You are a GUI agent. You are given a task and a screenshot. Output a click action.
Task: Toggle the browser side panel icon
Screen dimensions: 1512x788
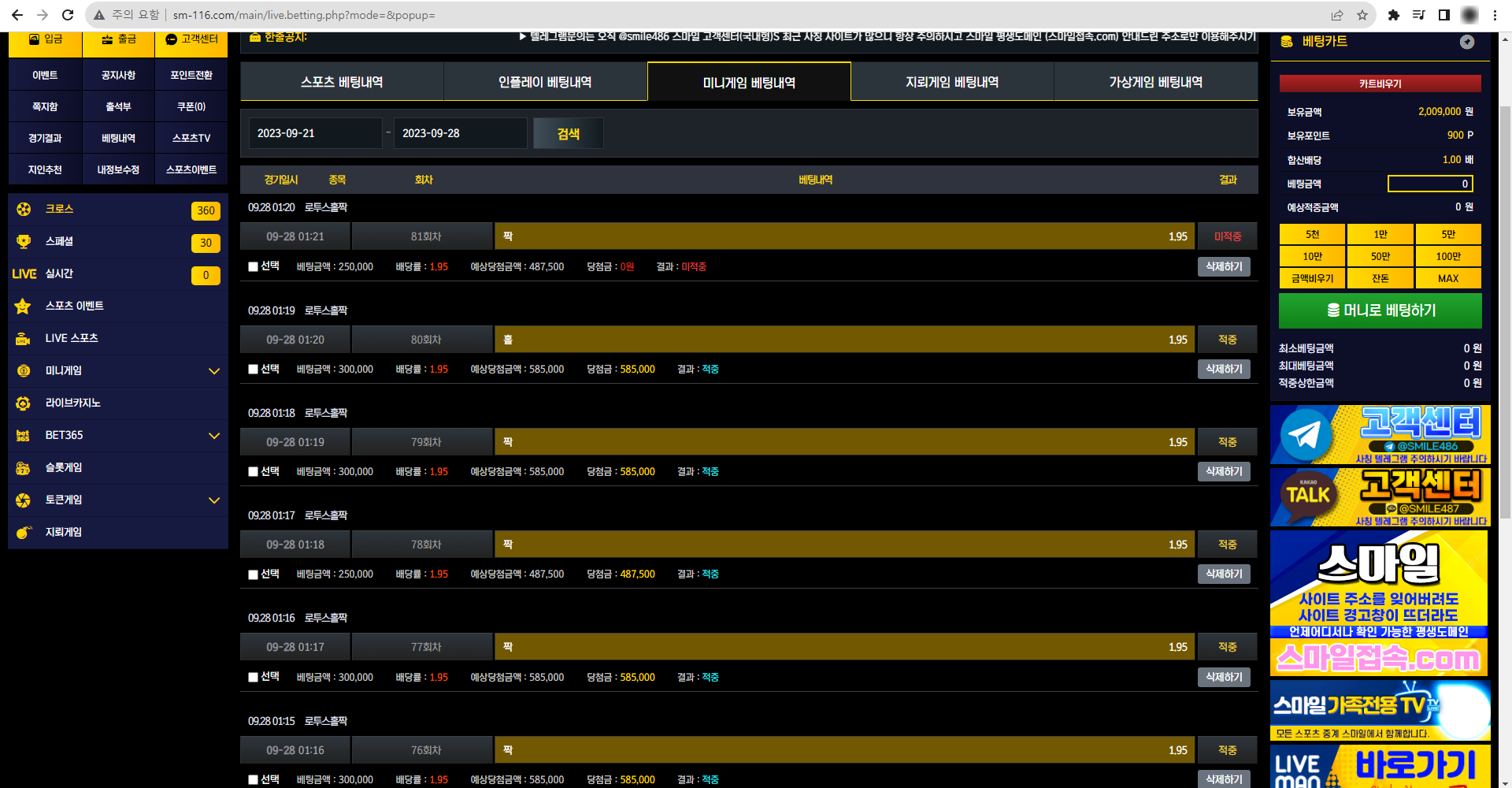point(1444,15)
